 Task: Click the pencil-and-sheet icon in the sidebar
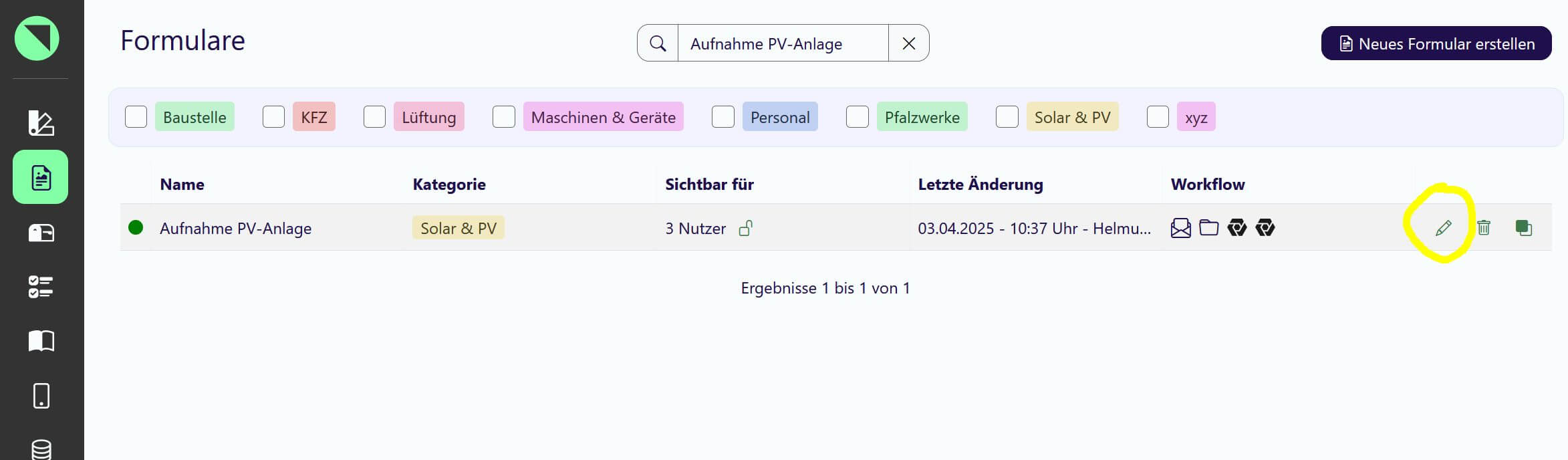41,123
